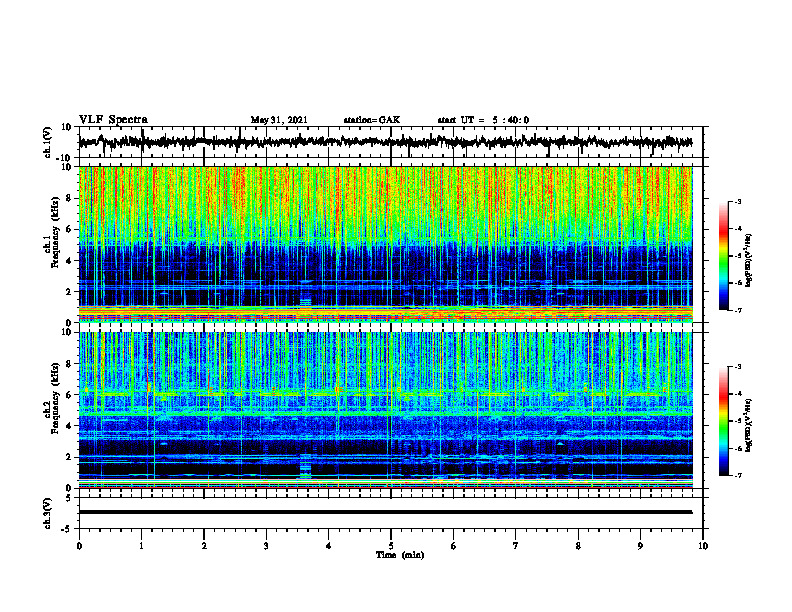Click the "6" kHz tick of ch.1 spectrogram

tap(69, 229)
